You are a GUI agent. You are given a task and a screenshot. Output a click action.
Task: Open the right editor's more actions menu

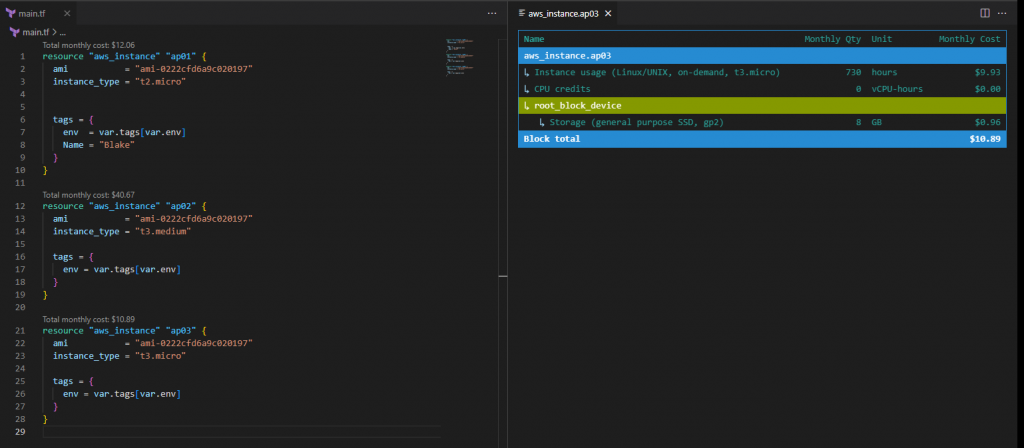(1002, 13)
